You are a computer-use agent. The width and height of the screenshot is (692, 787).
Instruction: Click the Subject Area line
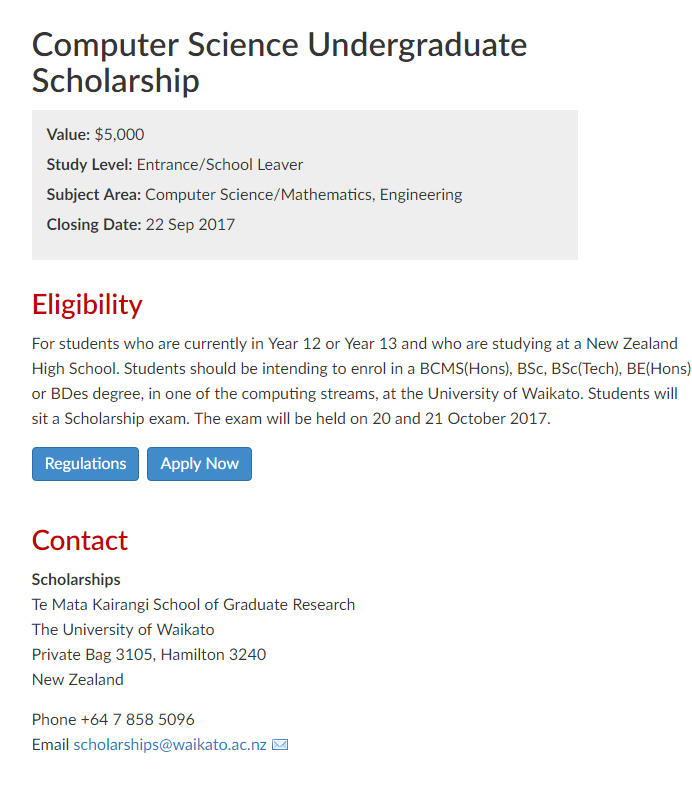point(254,195)
